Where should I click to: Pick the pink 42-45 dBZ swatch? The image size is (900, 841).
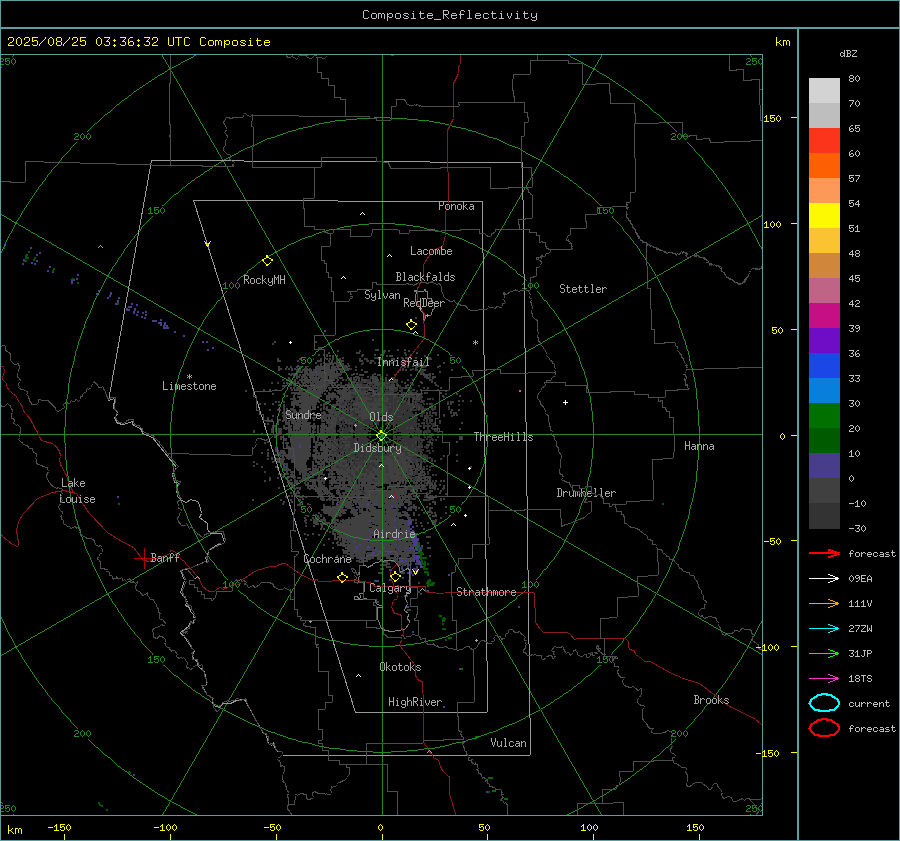824,291
